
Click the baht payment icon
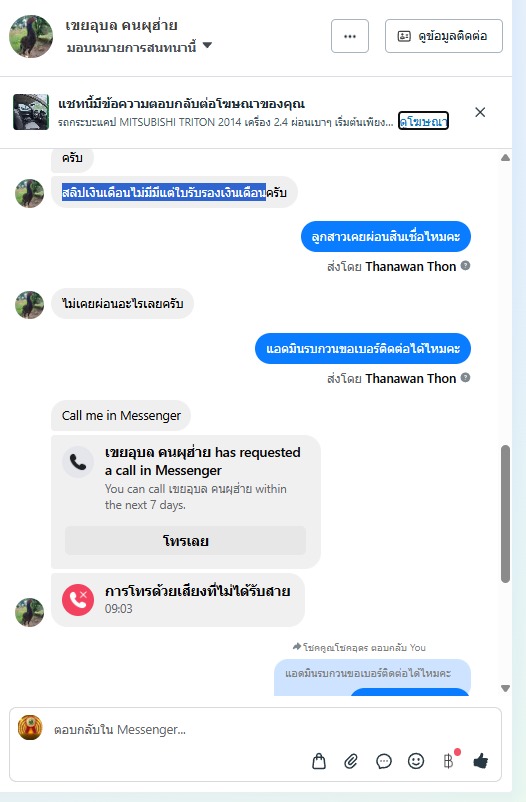449,761
